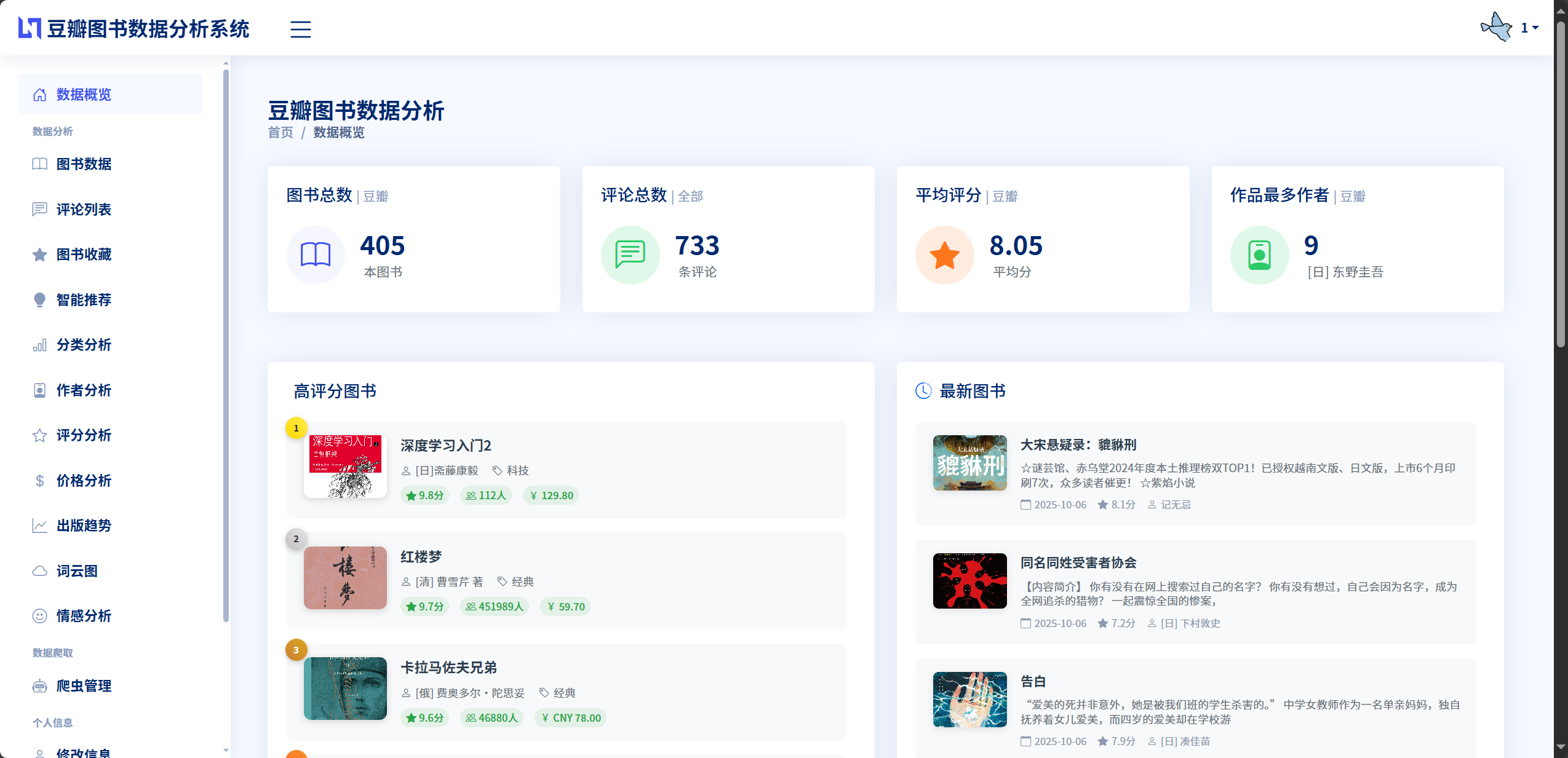Viewport: 1568px width, 758px height.
Task: Click the bar chart icon for 分类分析
Action: [x=39, y=345]
